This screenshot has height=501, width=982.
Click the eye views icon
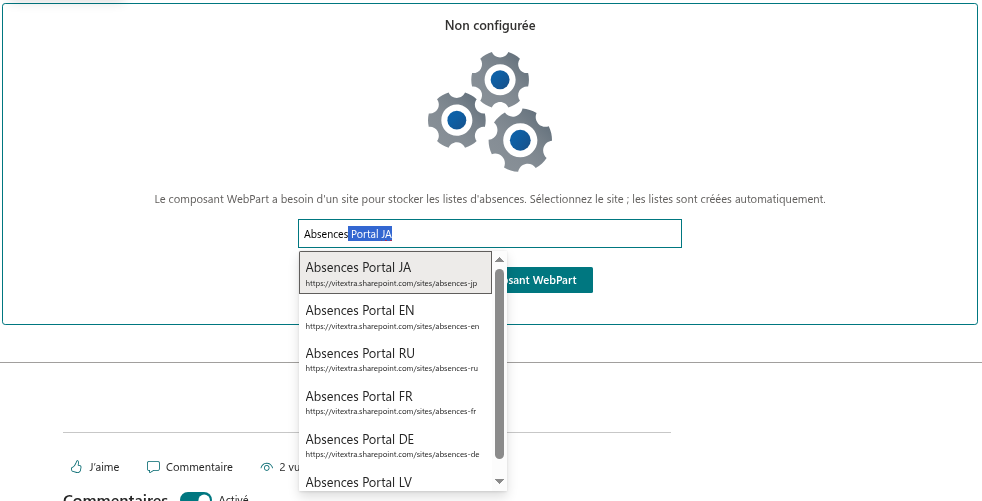click(267, 467)
